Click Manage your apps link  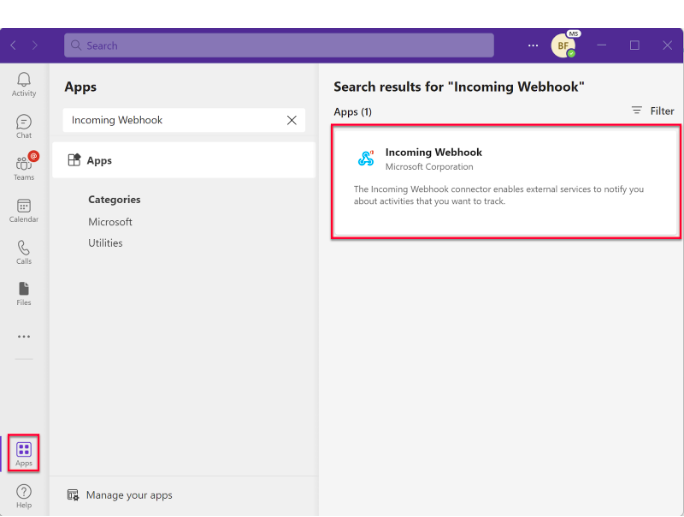[x=128, y=495]
